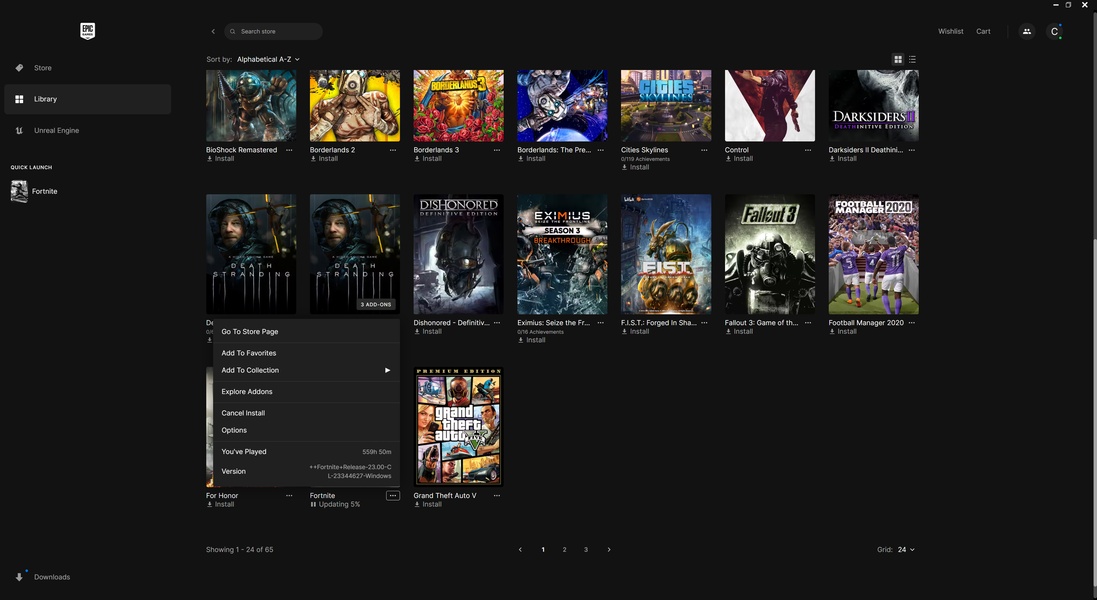Expand Sort by Alphabetical A-Z dropdown
This screenshot has height=600, width=1097.
pos(268,59)
